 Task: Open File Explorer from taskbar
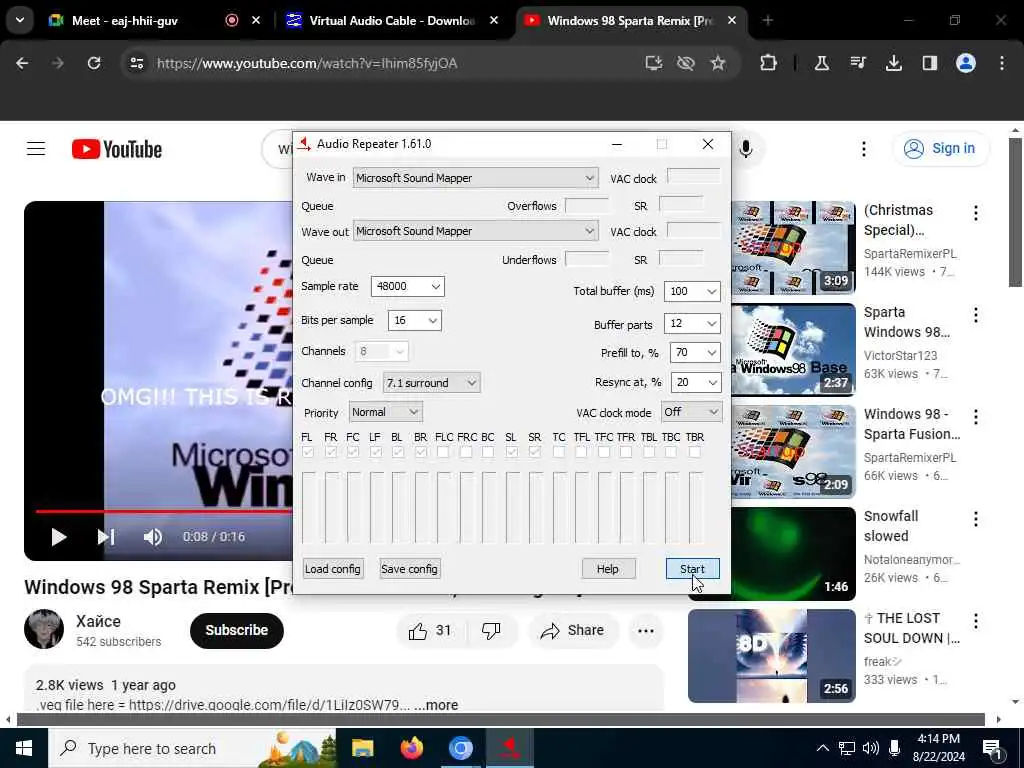pyautogui.click(x=362, y=748)
